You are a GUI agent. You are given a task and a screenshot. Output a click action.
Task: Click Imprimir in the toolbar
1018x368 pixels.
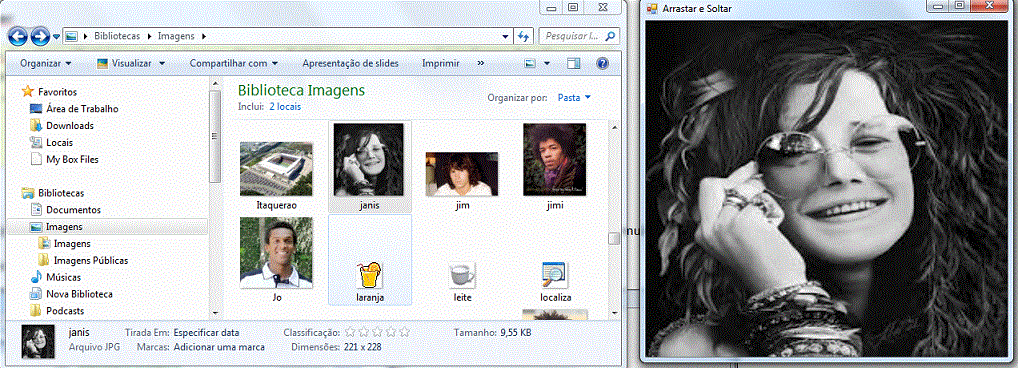pos(441,64)
